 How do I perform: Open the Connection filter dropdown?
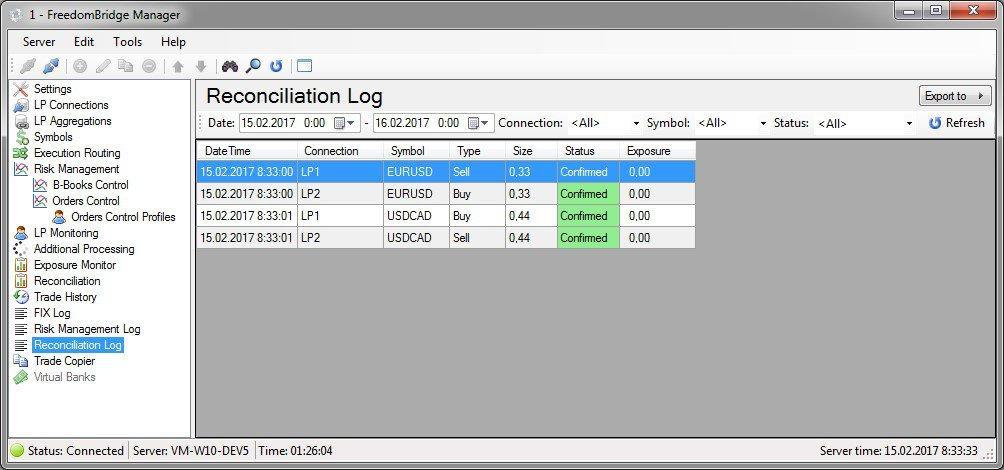(604, 123)
